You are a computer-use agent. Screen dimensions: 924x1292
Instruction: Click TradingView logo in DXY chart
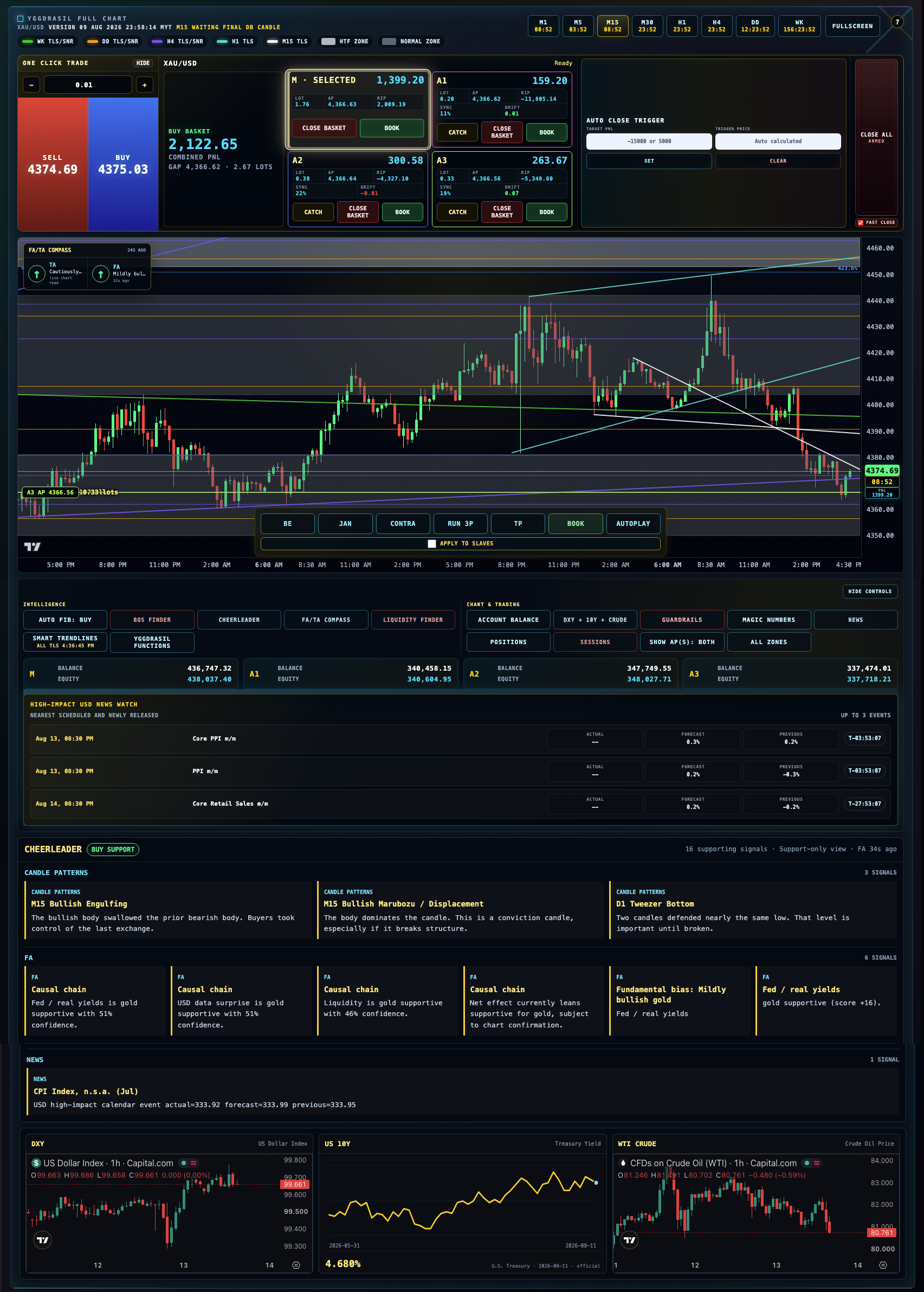point(43,1240)
